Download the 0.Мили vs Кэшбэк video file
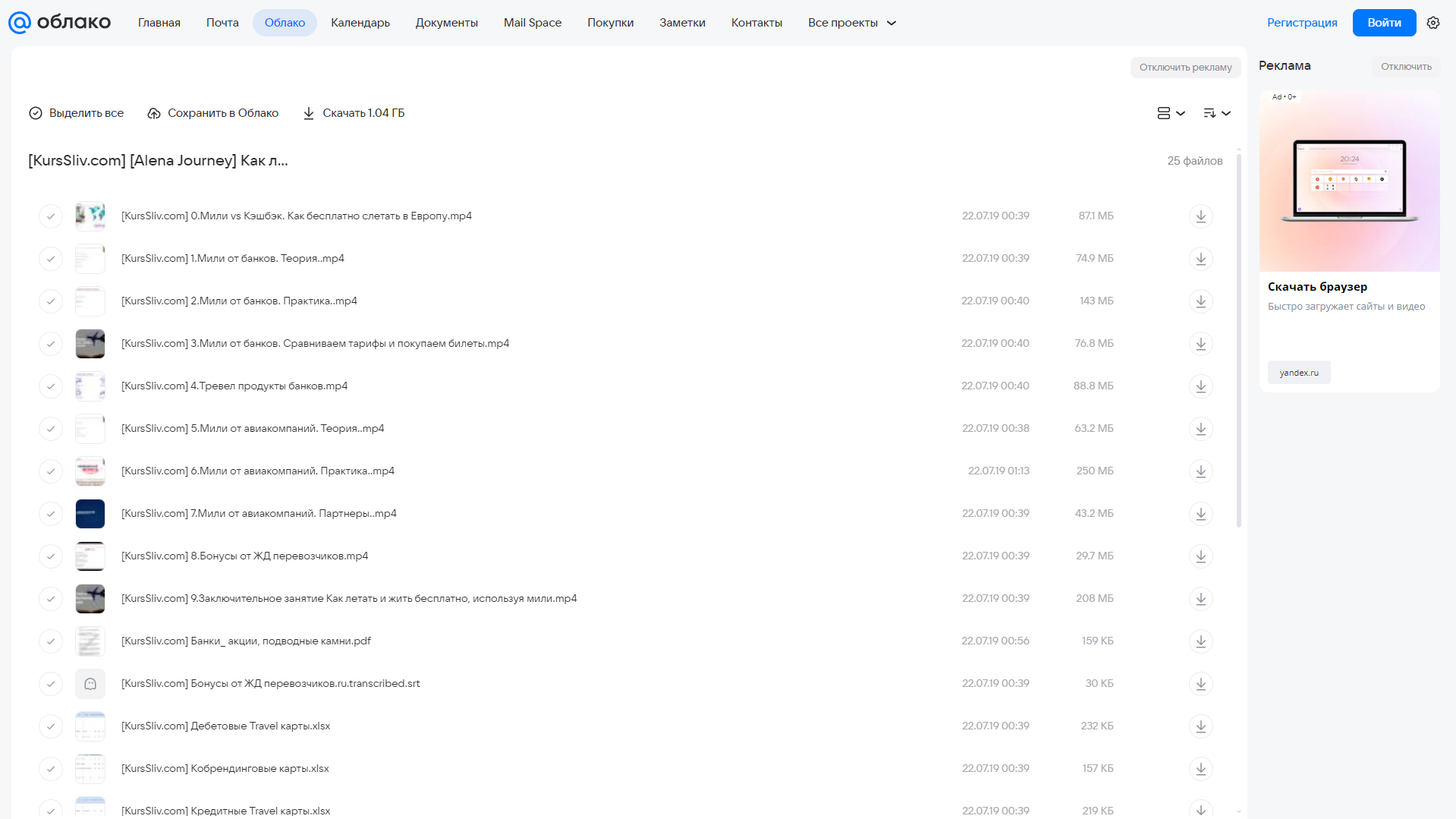This screenshot has width=1456, height=819. click(1200, 216)
